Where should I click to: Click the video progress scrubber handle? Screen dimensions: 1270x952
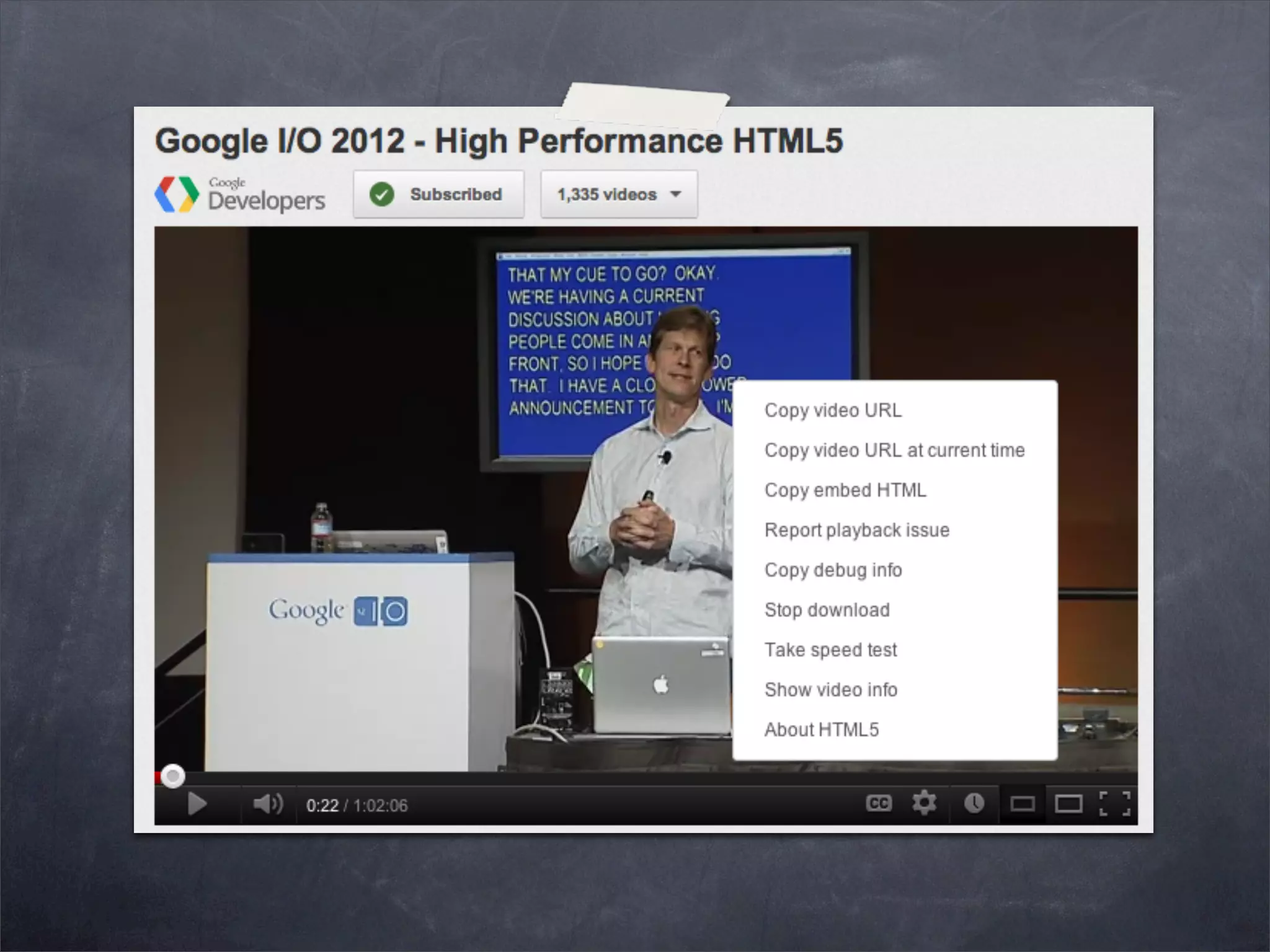pyautogui.click(x=172, y=776)
